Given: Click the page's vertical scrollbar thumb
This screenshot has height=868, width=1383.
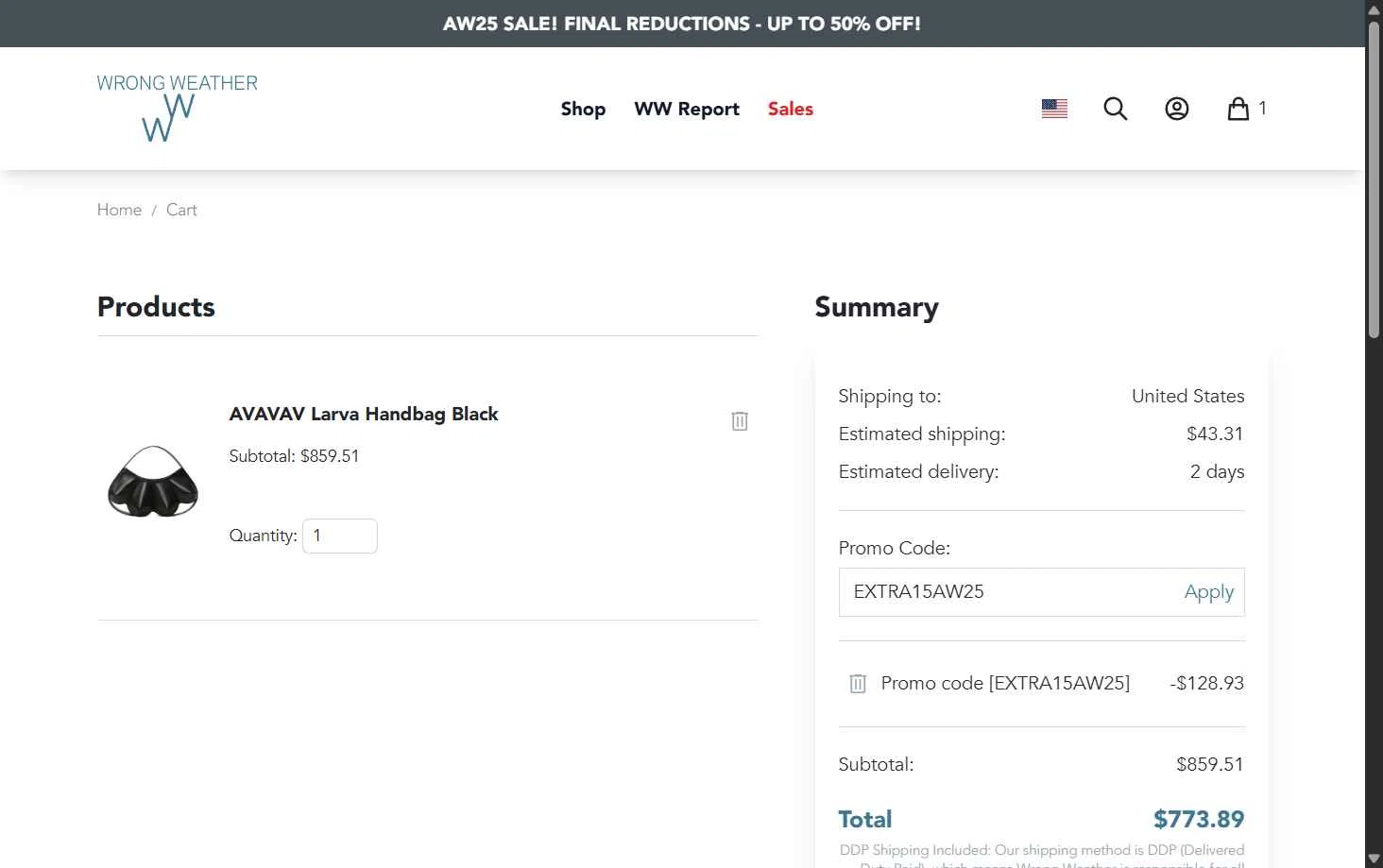Looking at the screenshot, I should (1374, 179).
